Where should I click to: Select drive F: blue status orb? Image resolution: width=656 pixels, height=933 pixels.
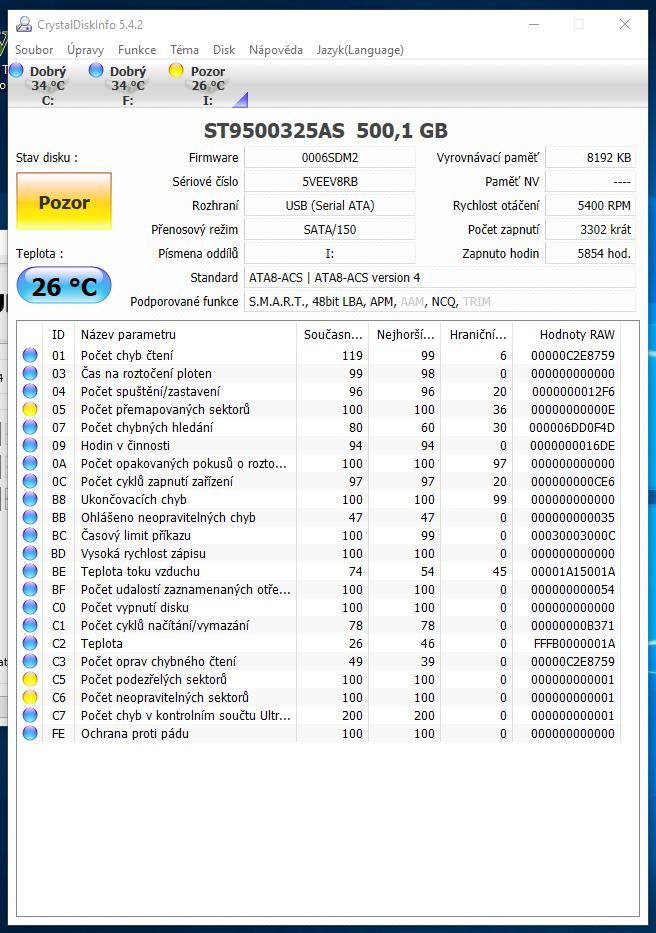click(96, 70)
